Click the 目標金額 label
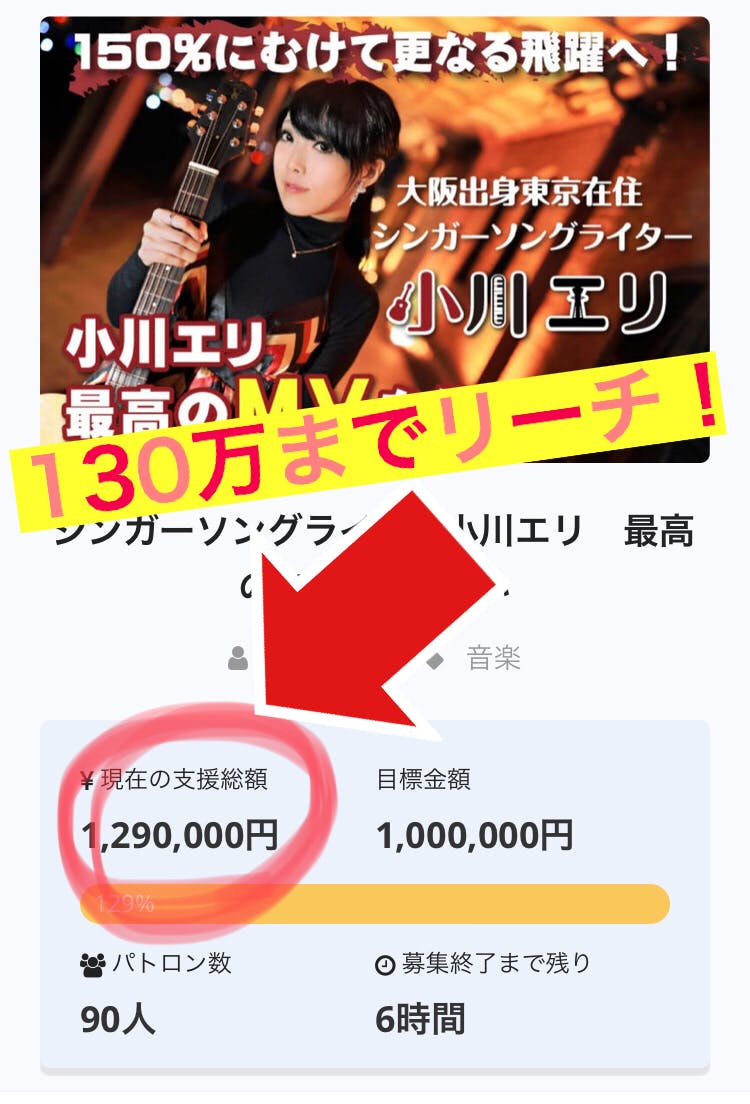750x1104 pixels. coord(423,780)
